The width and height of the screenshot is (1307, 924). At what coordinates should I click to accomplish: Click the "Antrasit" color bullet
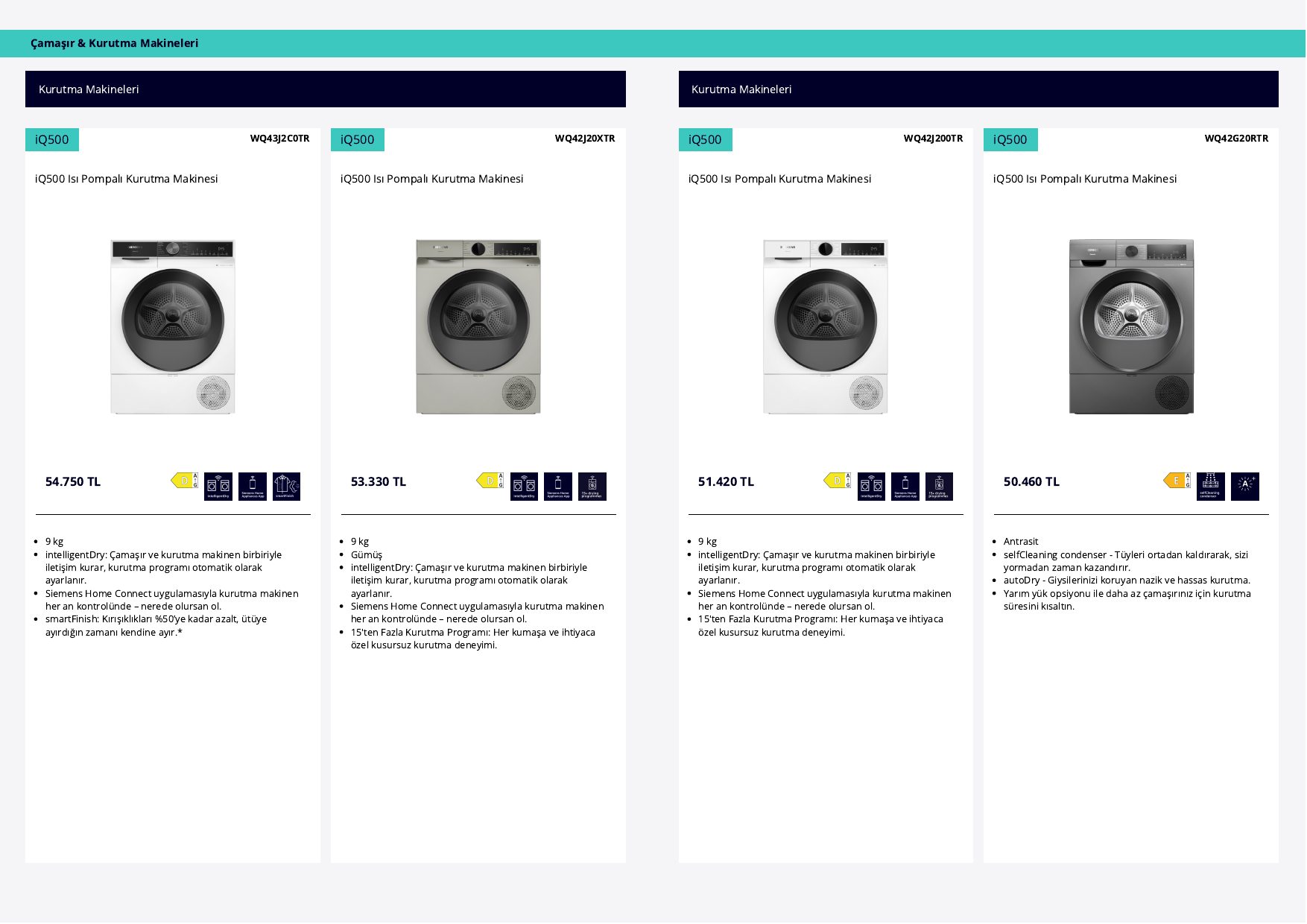click(x=1021, y=542)
